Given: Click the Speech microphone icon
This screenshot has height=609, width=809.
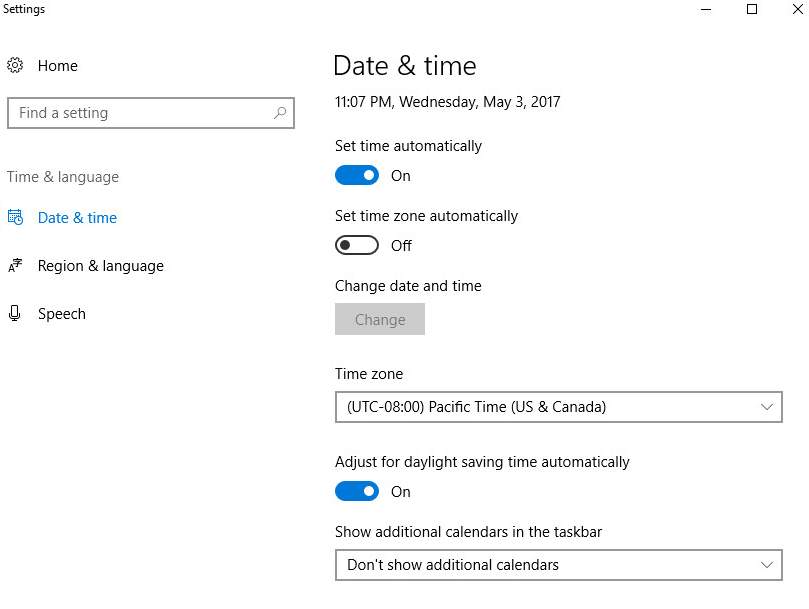Looking at the screenshot, I should click(x=15, y=313).
